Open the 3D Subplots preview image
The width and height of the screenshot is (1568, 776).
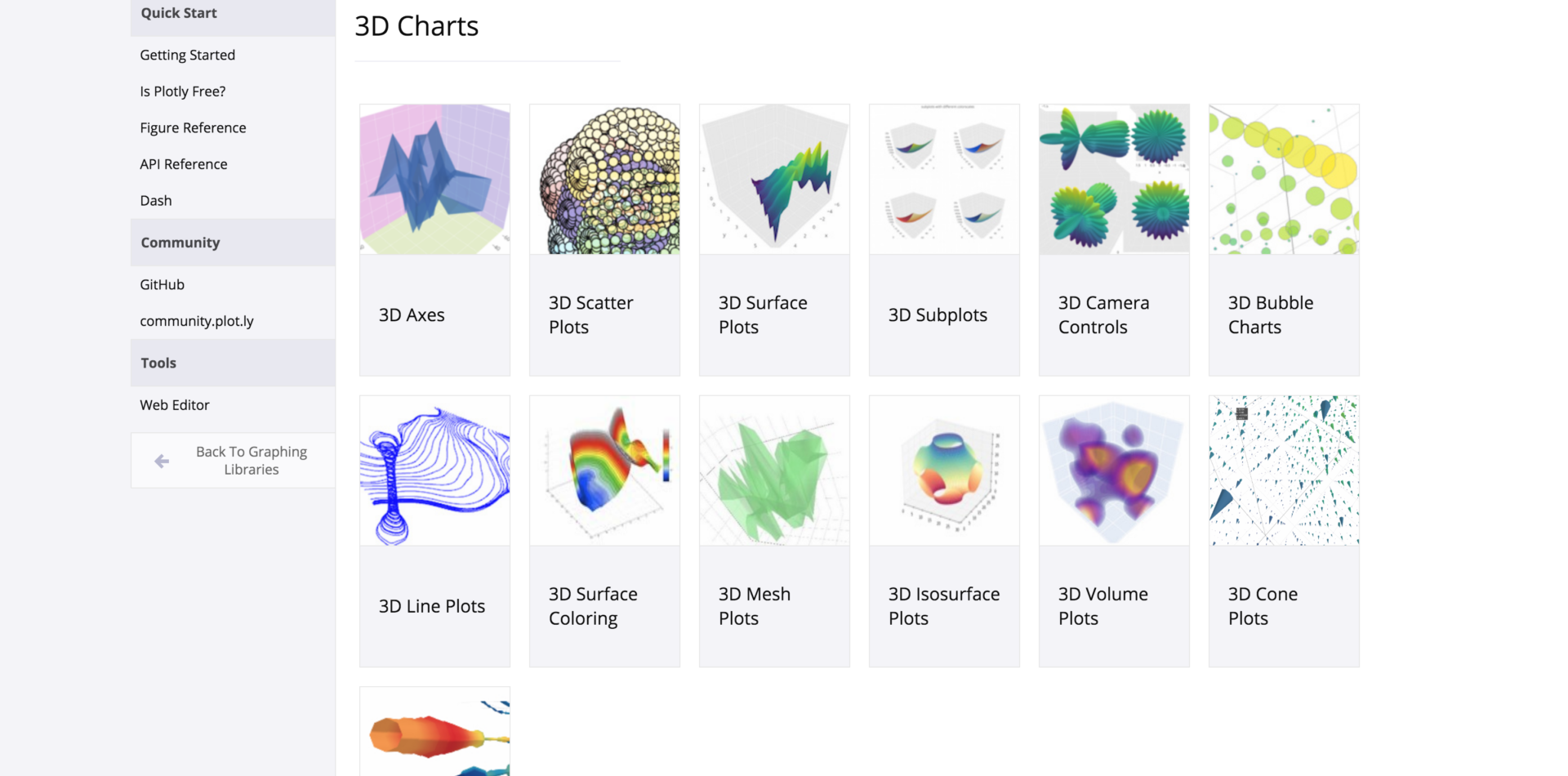(944, 179)
